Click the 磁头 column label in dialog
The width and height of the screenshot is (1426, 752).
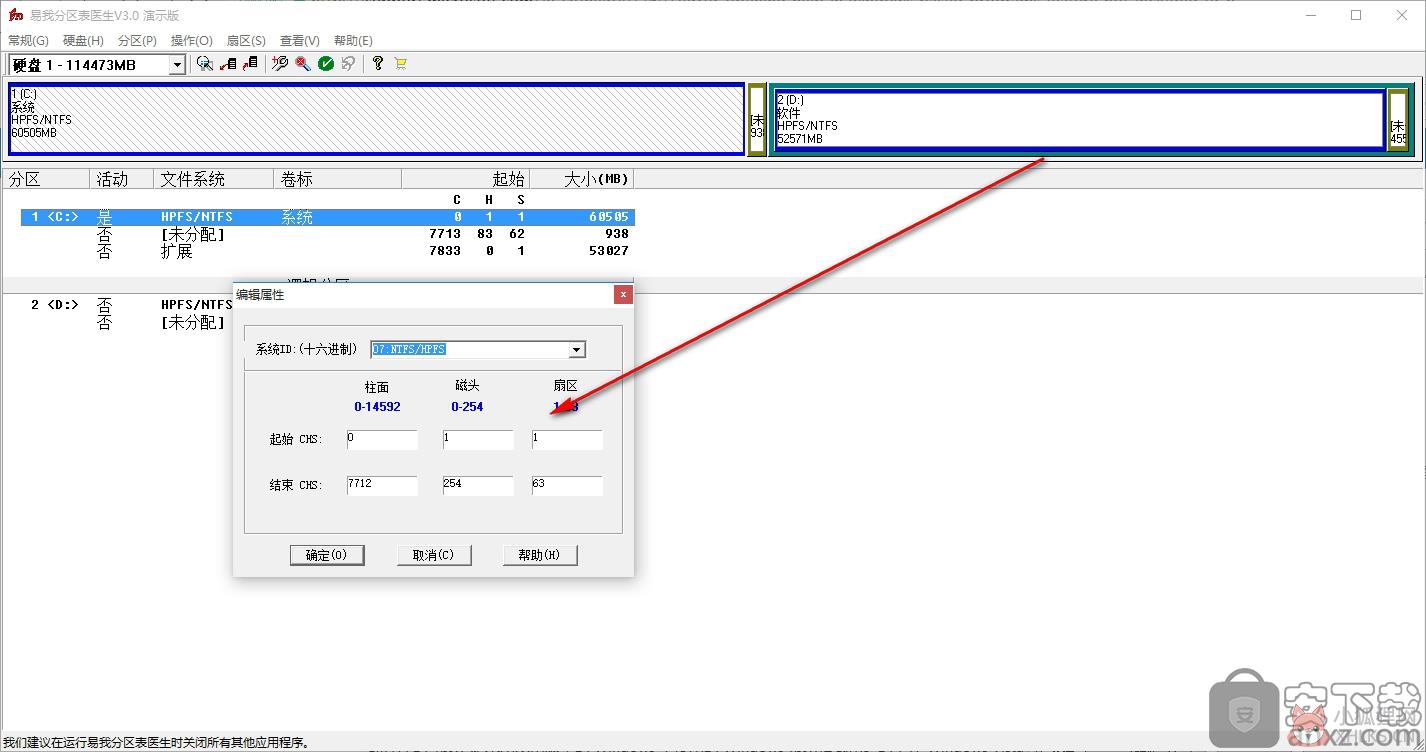pos(467,385)
